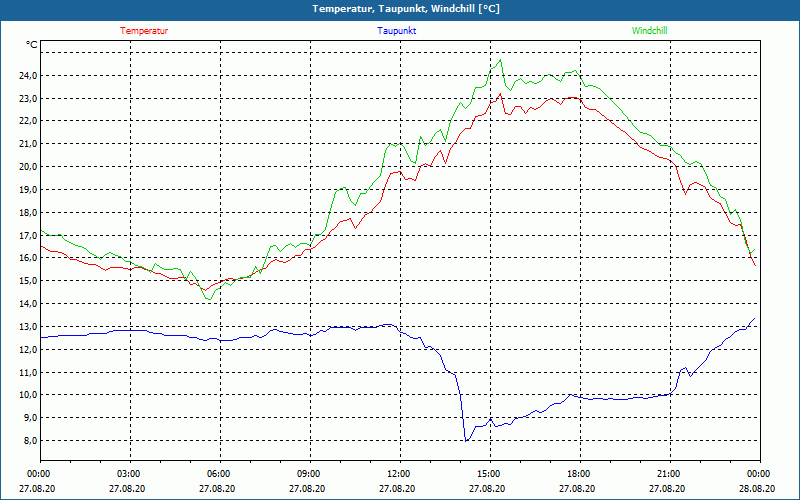Click the red Temperatur legend label
Image resolution: width=800 pixels, height=500 pixels.
(144, 31)
